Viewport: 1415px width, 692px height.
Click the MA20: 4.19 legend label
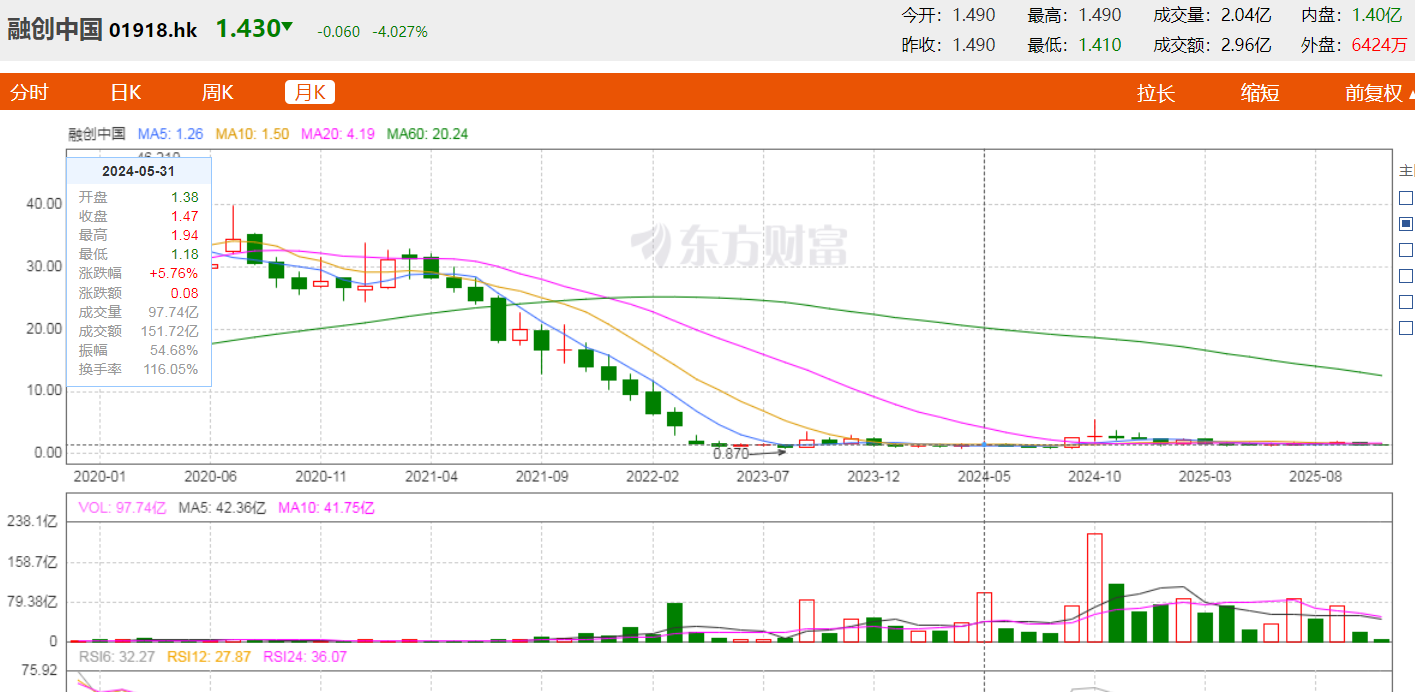coord(338,134)
